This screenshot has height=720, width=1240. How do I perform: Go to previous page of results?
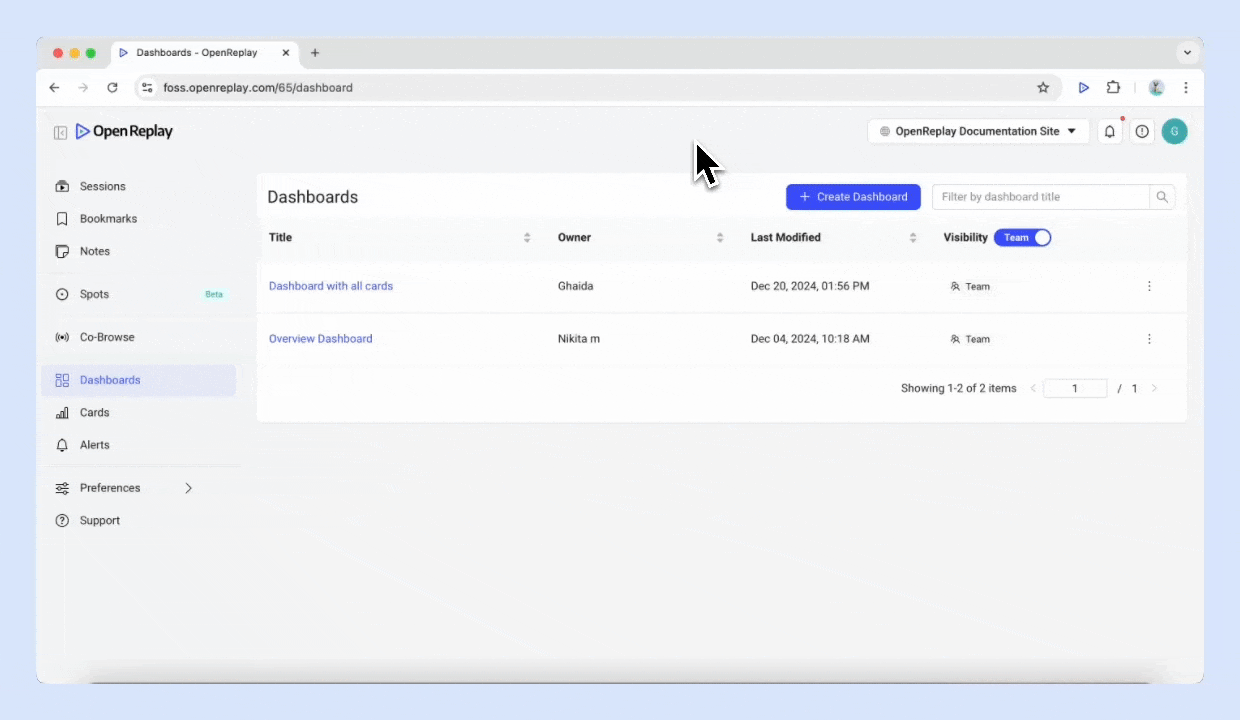1033,388
